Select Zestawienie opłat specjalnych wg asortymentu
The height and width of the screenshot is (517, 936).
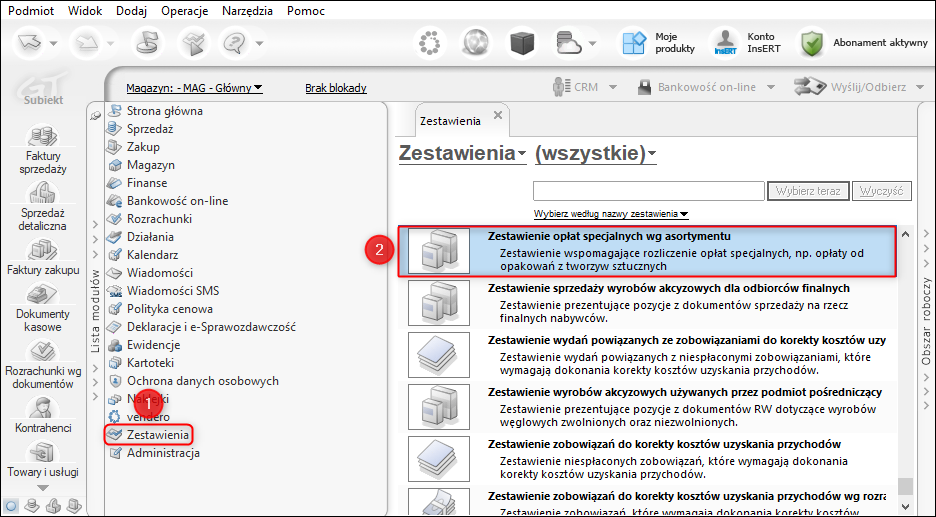click(x=647, y=251)
